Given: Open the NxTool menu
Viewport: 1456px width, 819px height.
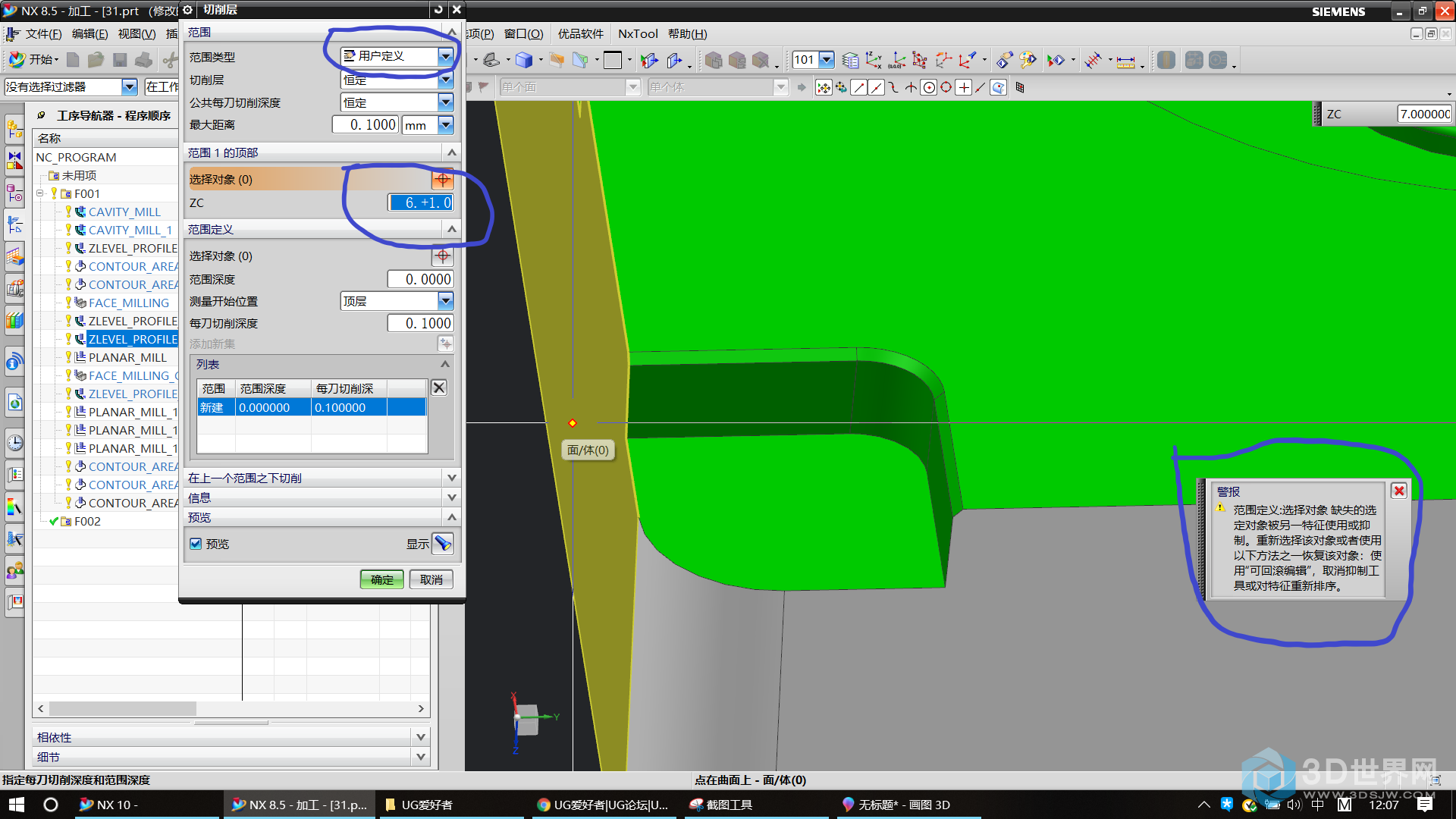Looking at the screenshot, I should (x=638, y=34).
